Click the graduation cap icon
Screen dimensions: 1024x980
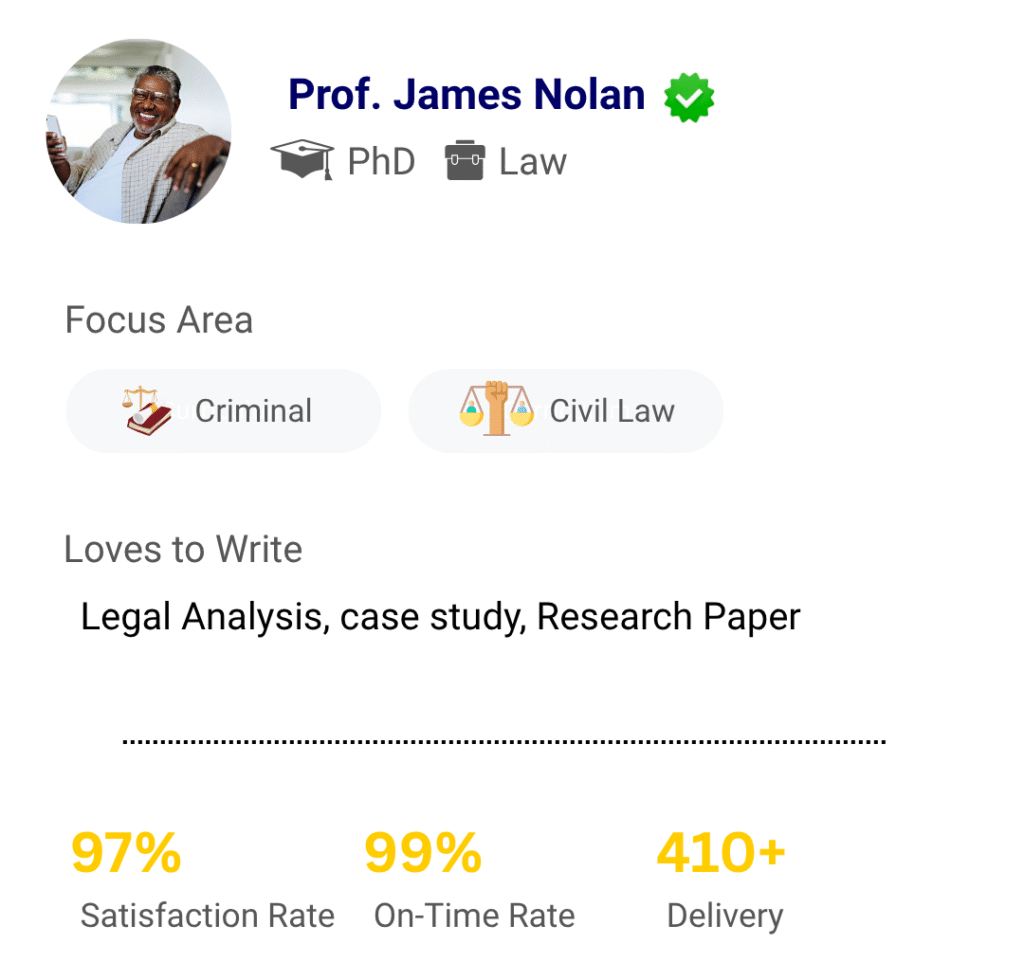(x=302, y=160)
